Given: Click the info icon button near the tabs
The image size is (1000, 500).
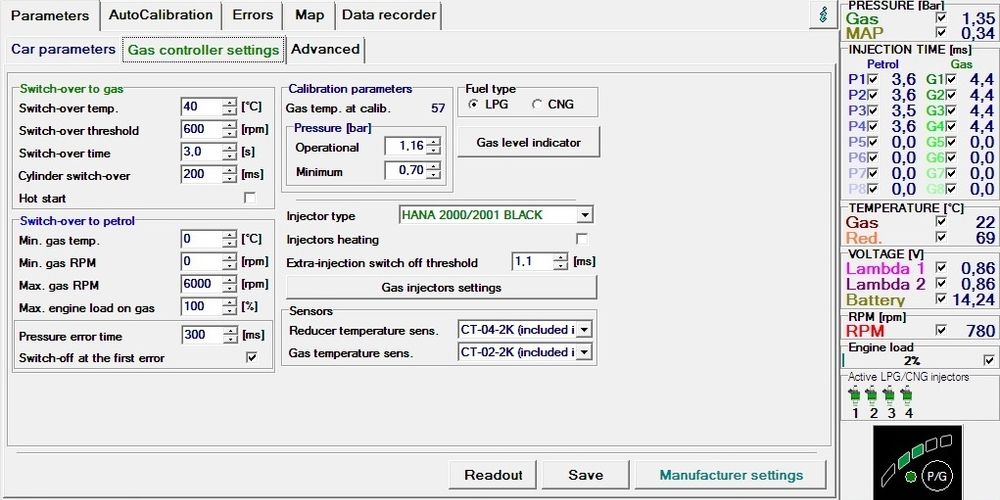Looking at the screenshot, I should click(823, 15).
